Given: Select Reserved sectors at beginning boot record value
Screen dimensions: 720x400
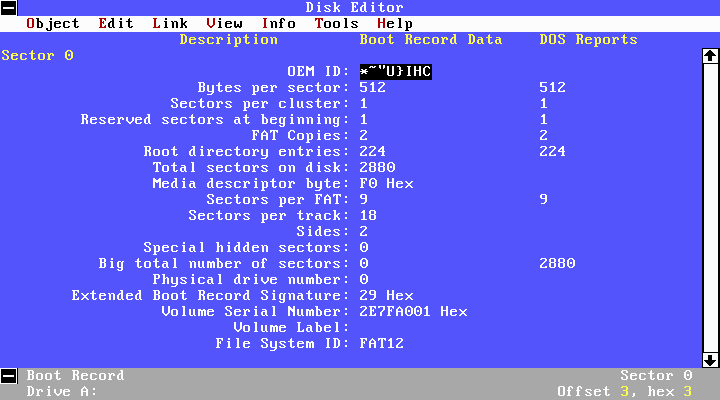Looking at the screenshot, I should [364, 119].
